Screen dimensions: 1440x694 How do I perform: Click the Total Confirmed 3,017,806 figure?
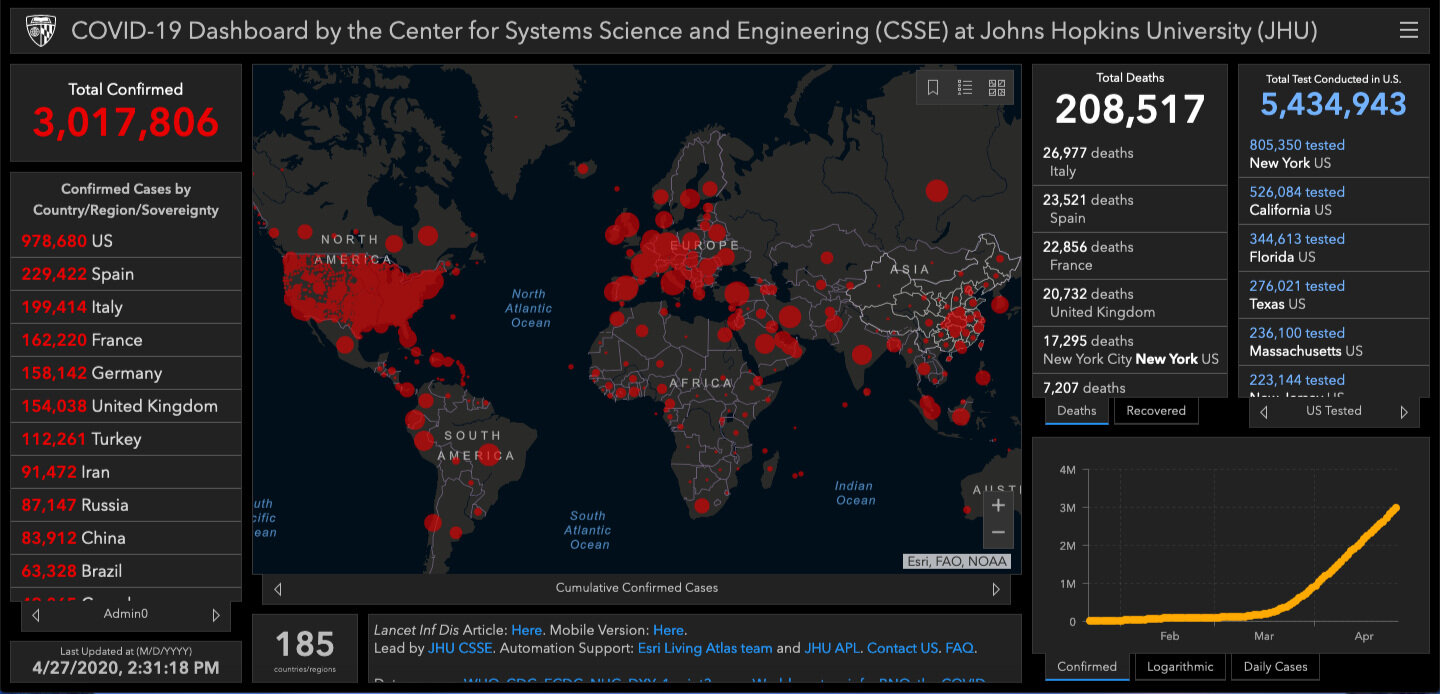[x=126, y=122]
